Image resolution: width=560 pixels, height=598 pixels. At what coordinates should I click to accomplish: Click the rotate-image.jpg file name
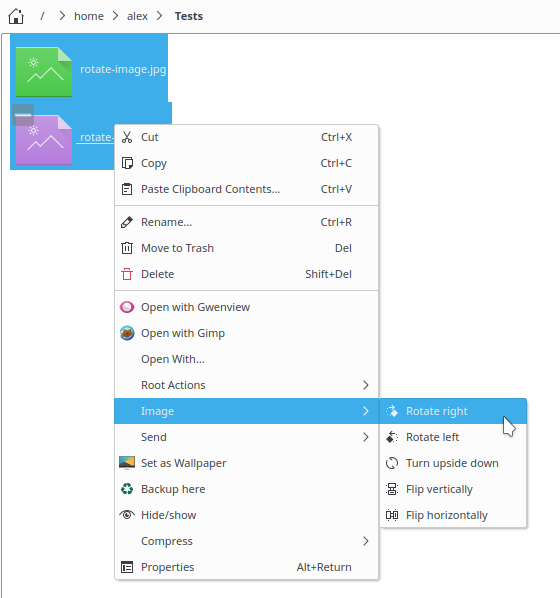(123, 69)
